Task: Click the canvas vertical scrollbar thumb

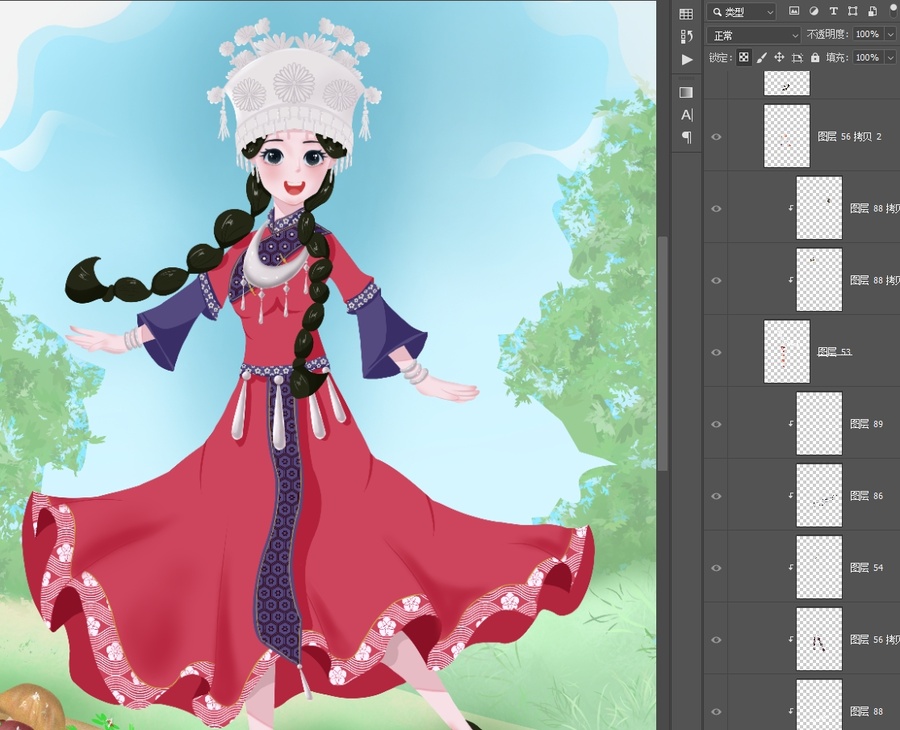Action: tap(662, 353)
